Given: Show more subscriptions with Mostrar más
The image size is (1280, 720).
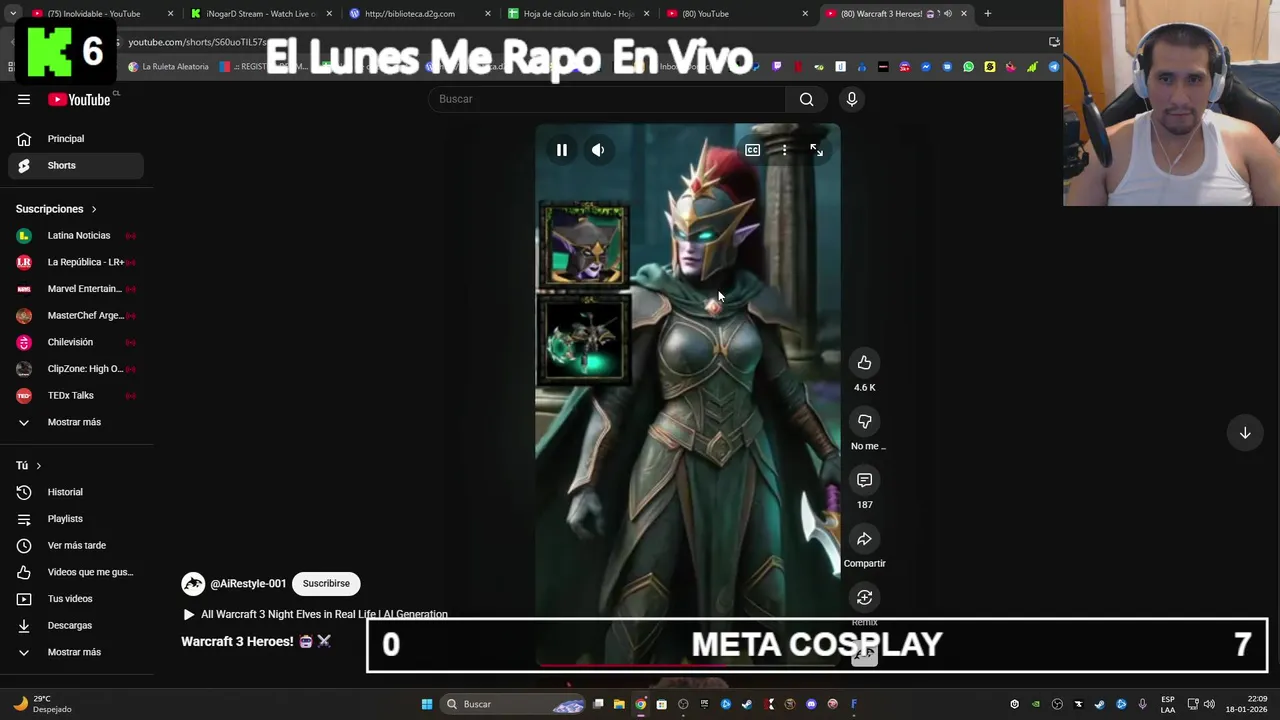Looking at the screenshot, I should click(x=76, y=422).
